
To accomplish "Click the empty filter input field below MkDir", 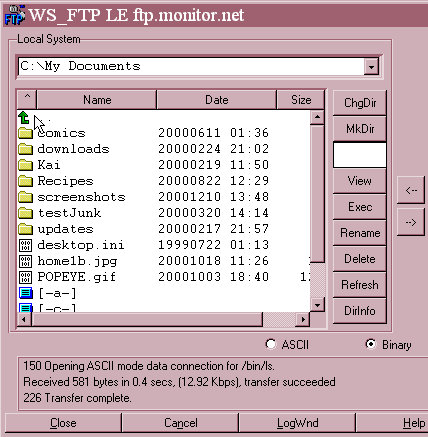I will pyautogui.click(x=360, y=155).
